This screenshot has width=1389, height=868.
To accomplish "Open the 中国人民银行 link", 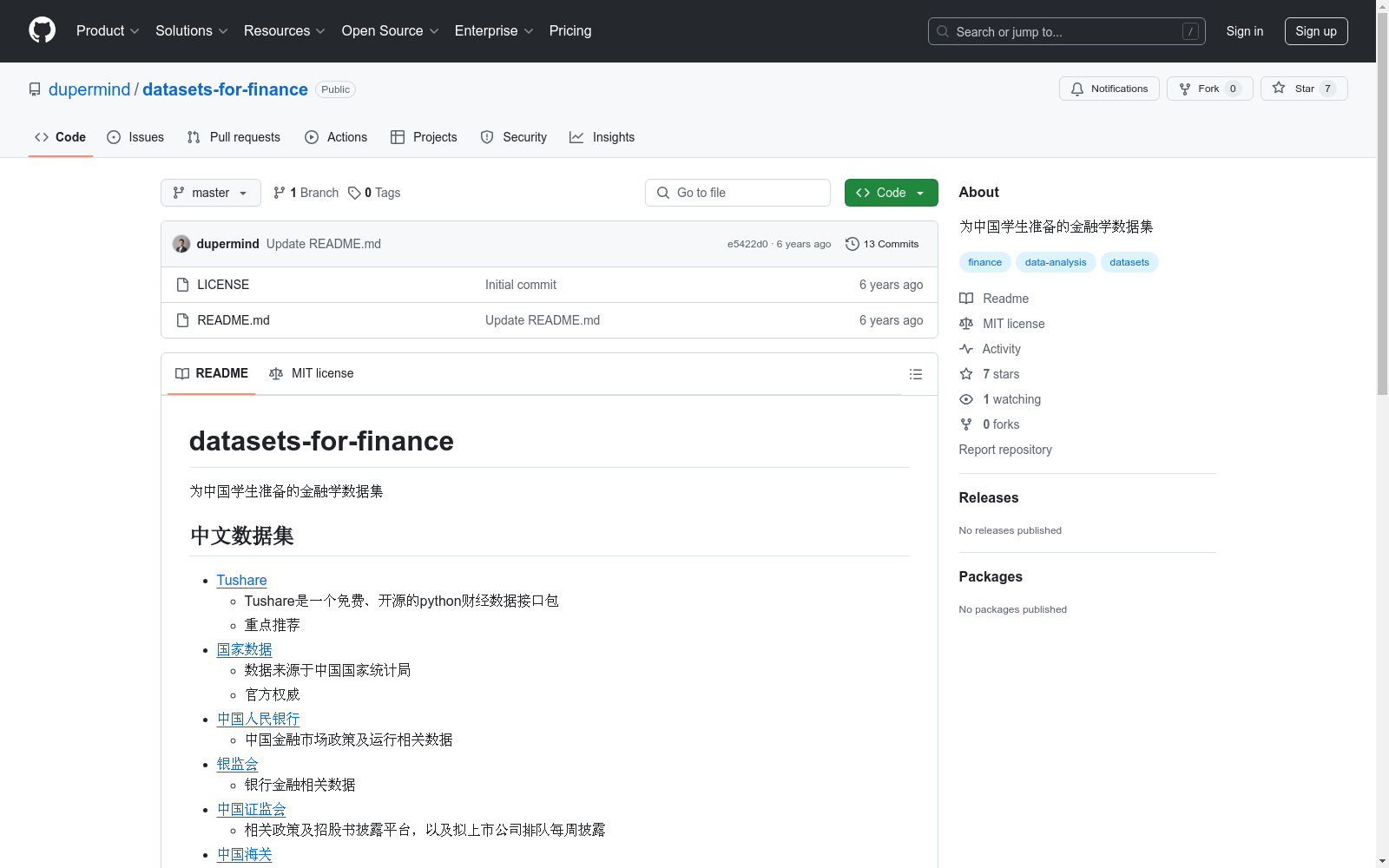I will tap(258, 719).
